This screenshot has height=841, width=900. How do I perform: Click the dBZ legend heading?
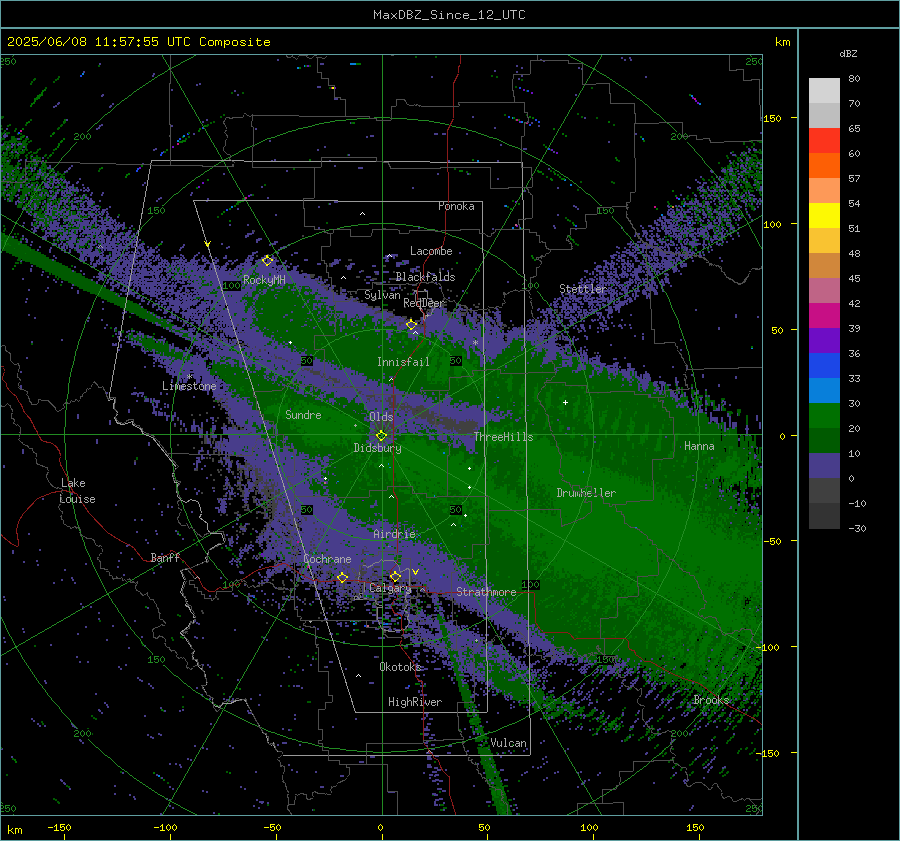click(848, 54)
